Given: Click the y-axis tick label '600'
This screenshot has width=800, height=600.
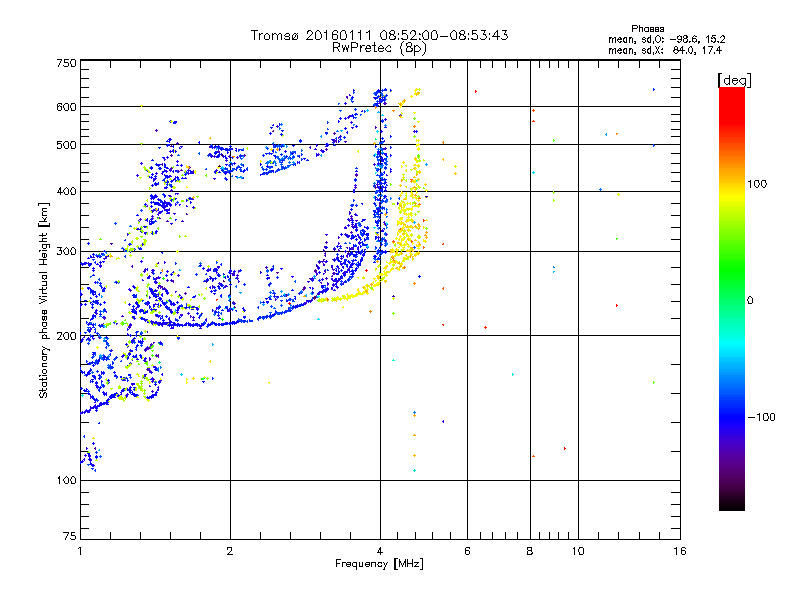Looking at the screenshot, I should (67, 107).
